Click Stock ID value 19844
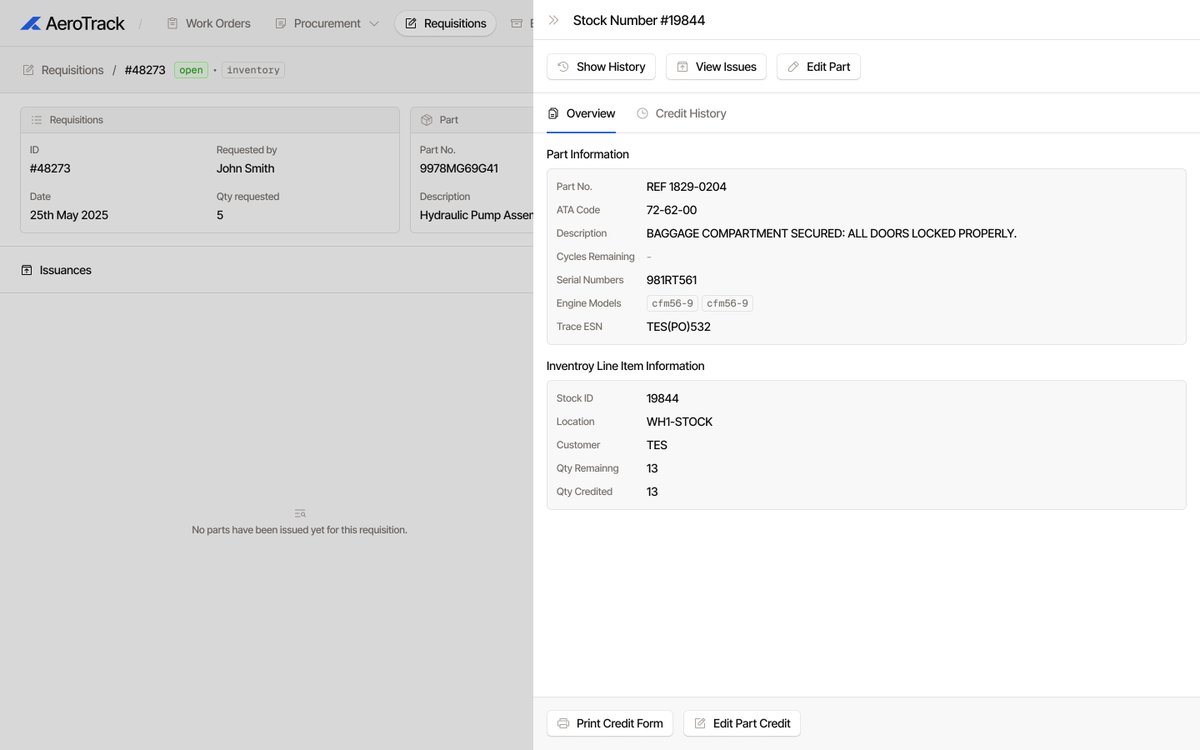Viewport: 1200px width, 750px height. point(663,398)
